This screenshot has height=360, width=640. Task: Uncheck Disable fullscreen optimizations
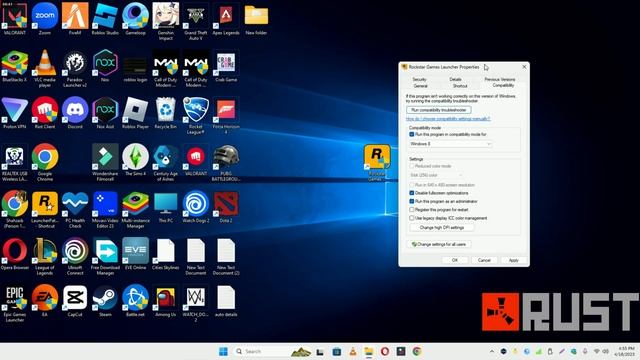tap(412, 193)
